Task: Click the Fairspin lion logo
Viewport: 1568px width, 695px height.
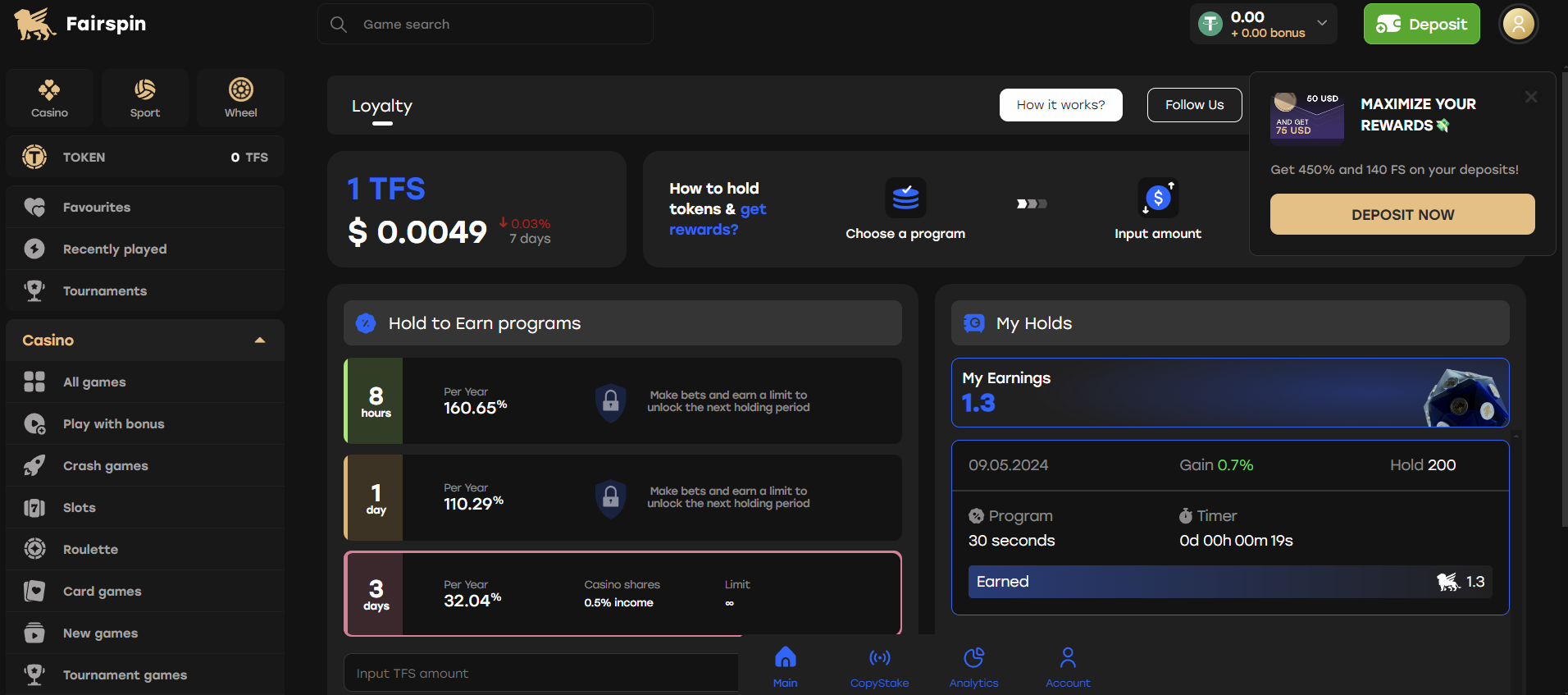Action: point(34,24)
